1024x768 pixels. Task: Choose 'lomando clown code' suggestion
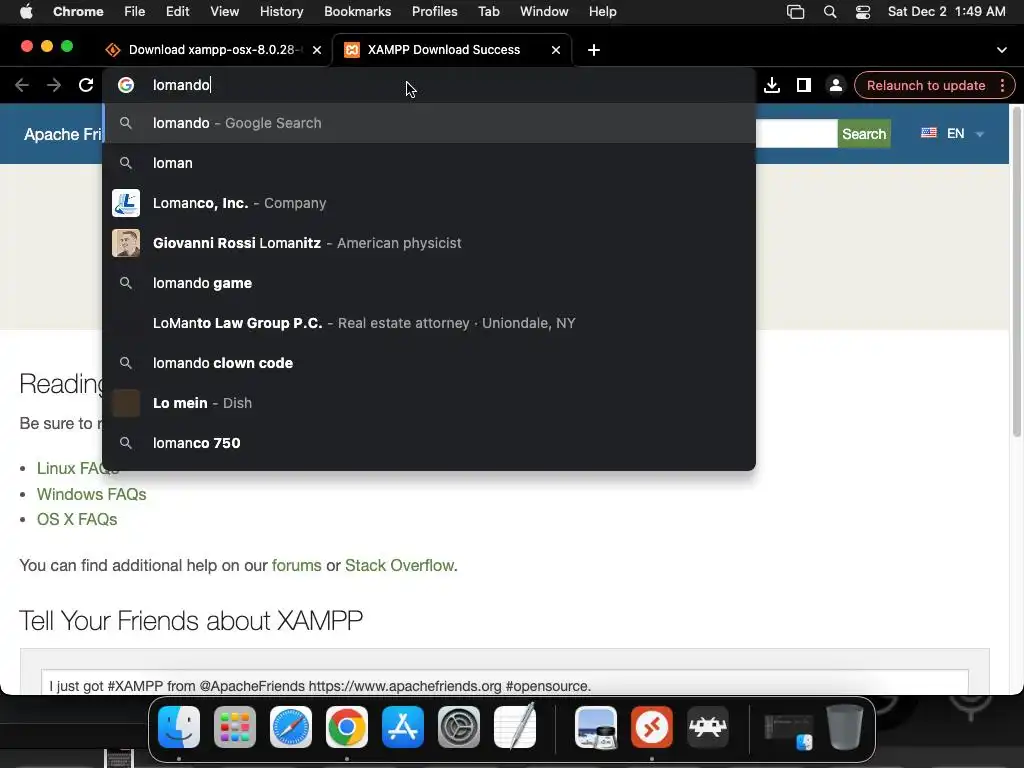click(x=429, y=363)
